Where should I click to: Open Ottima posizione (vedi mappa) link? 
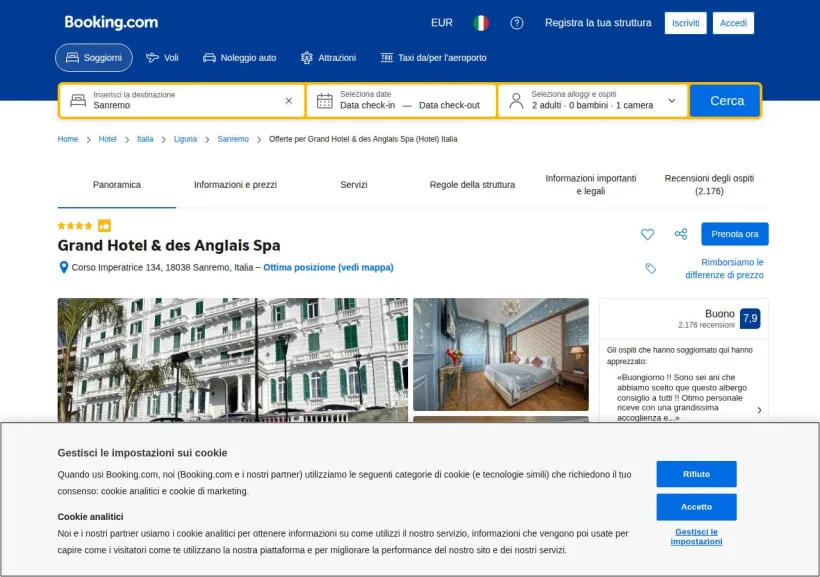[x=328, y=267]
